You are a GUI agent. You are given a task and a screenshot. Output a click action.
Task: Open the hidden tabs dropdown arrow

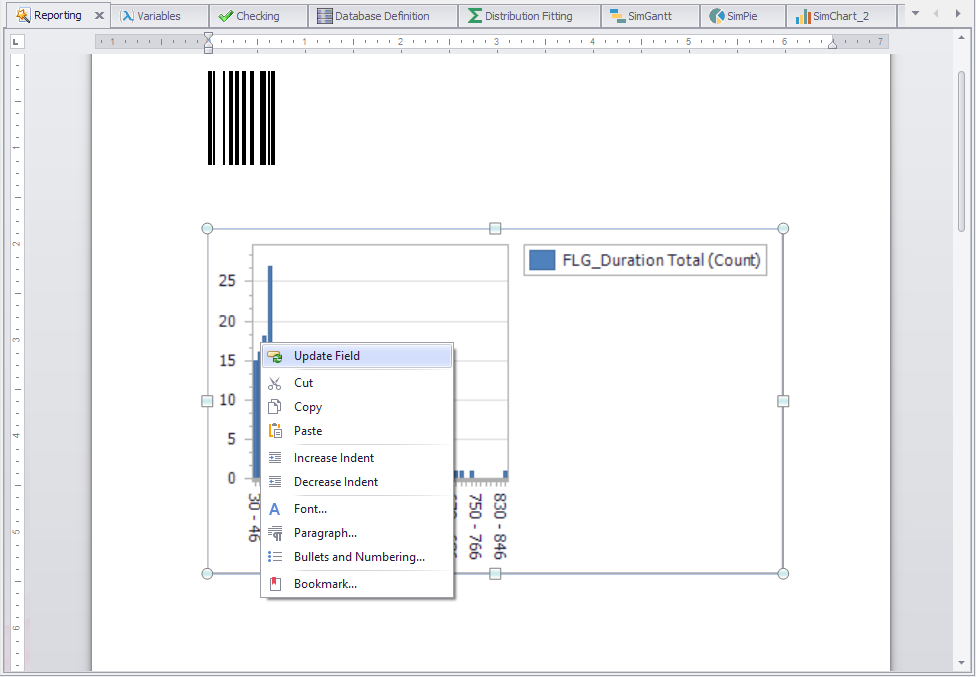tap(914, 15)
